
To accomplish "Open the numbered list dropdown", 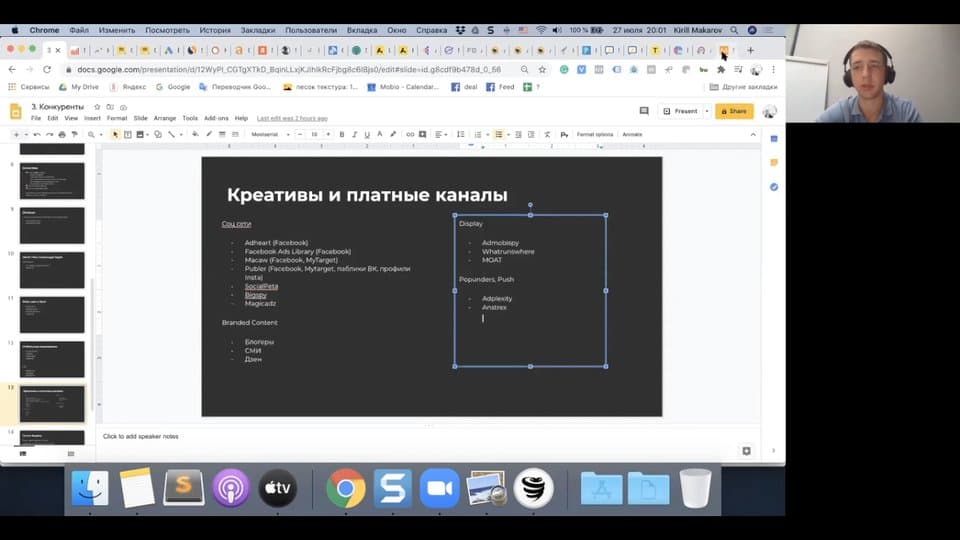I will (487, 135).
